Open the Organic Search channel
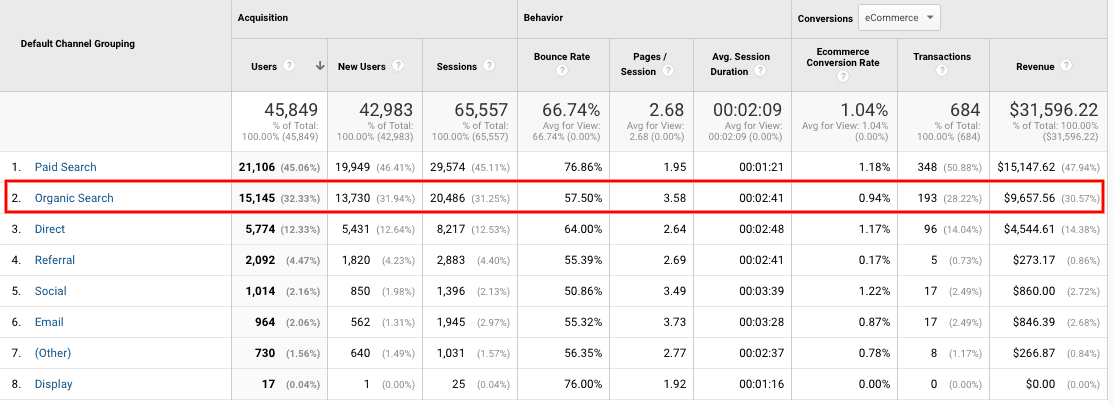The image size is (1114, 406). point(74,198)
